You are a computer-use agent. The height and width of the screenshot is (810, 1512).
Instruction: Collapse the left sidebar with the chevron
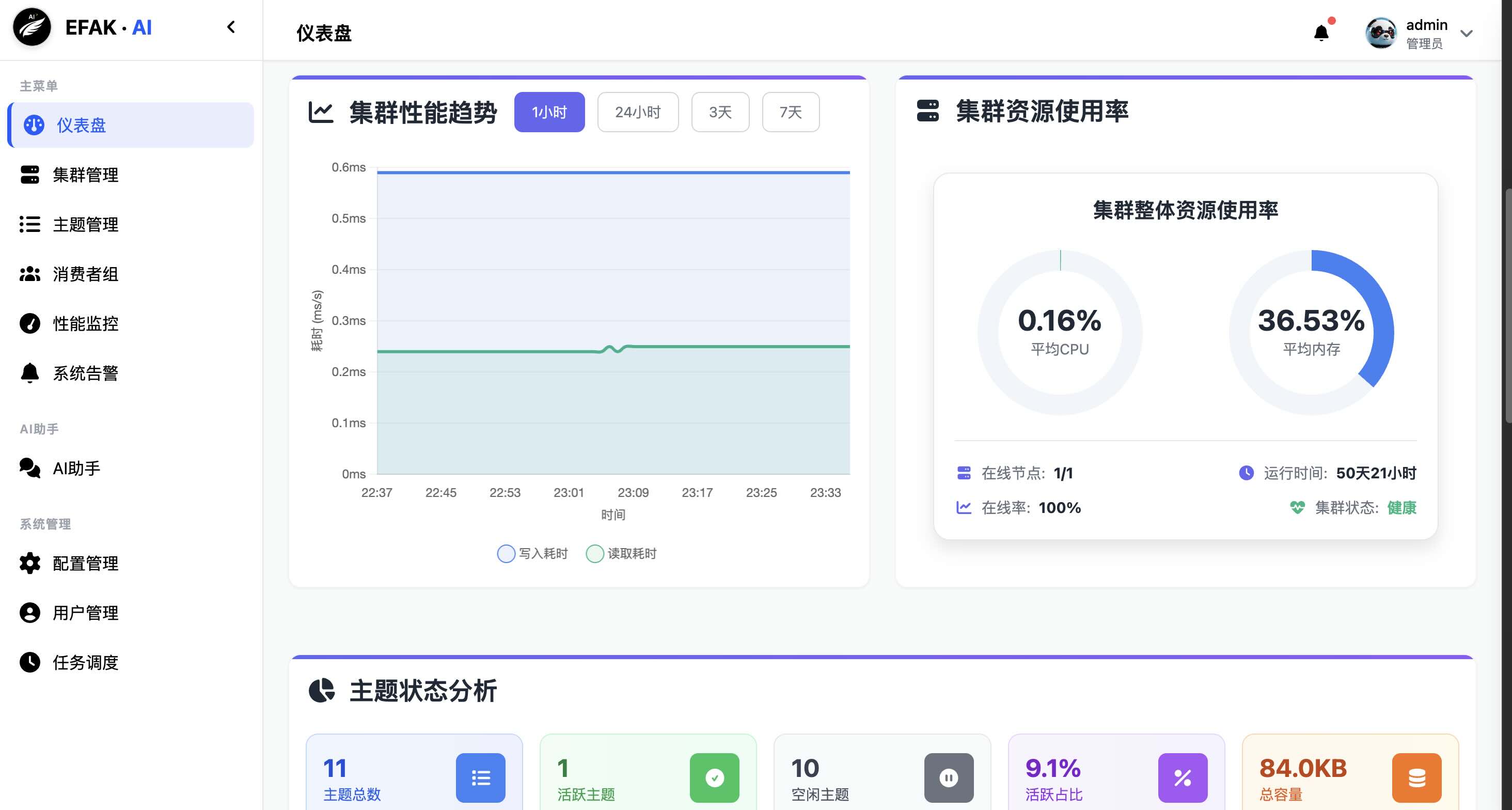(231, 27)
